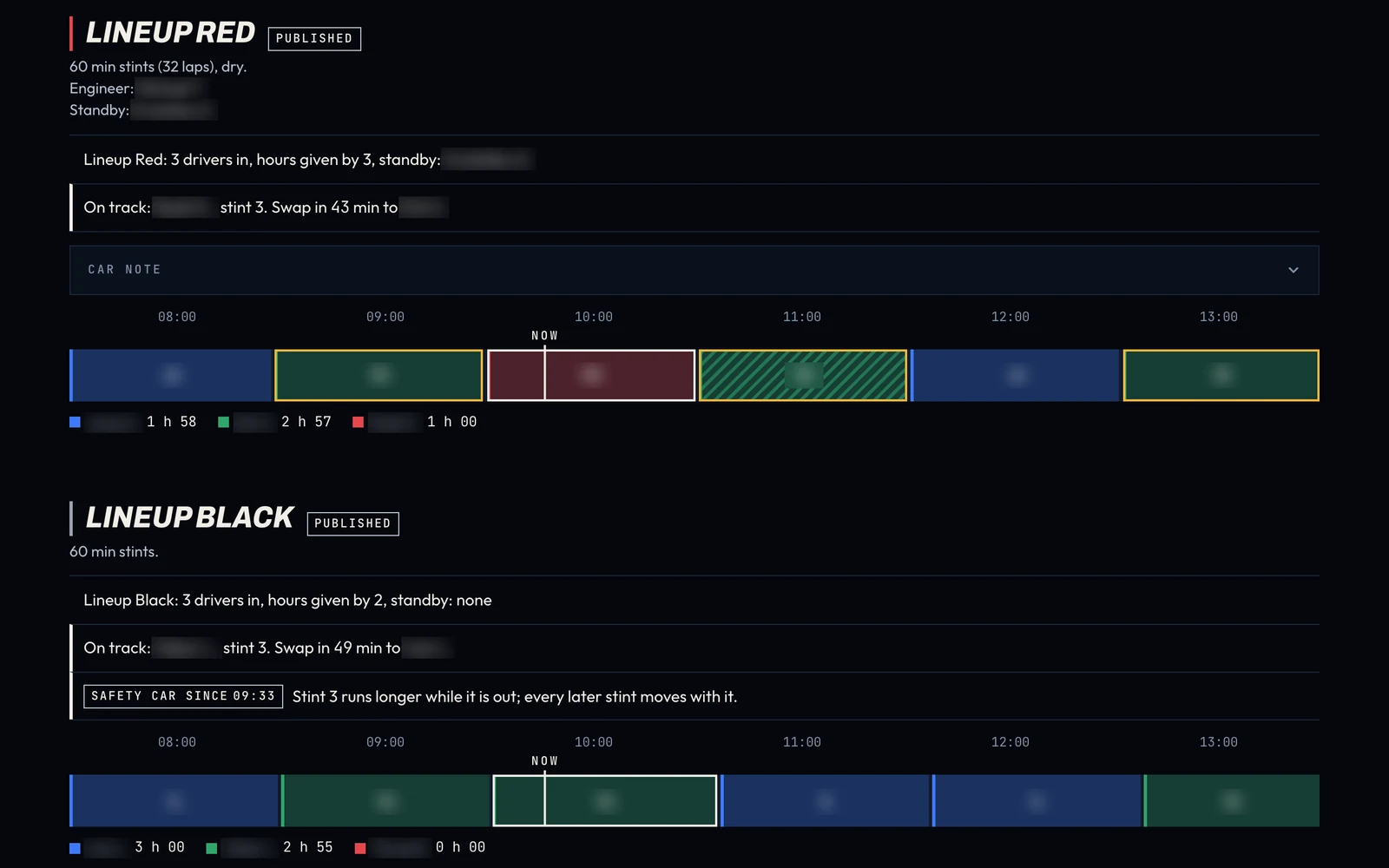The image size is (1389, 868).
Task: Select Lineup Black's green stint at 09:00
Action: pyautogui.click(x=386, y=800)
